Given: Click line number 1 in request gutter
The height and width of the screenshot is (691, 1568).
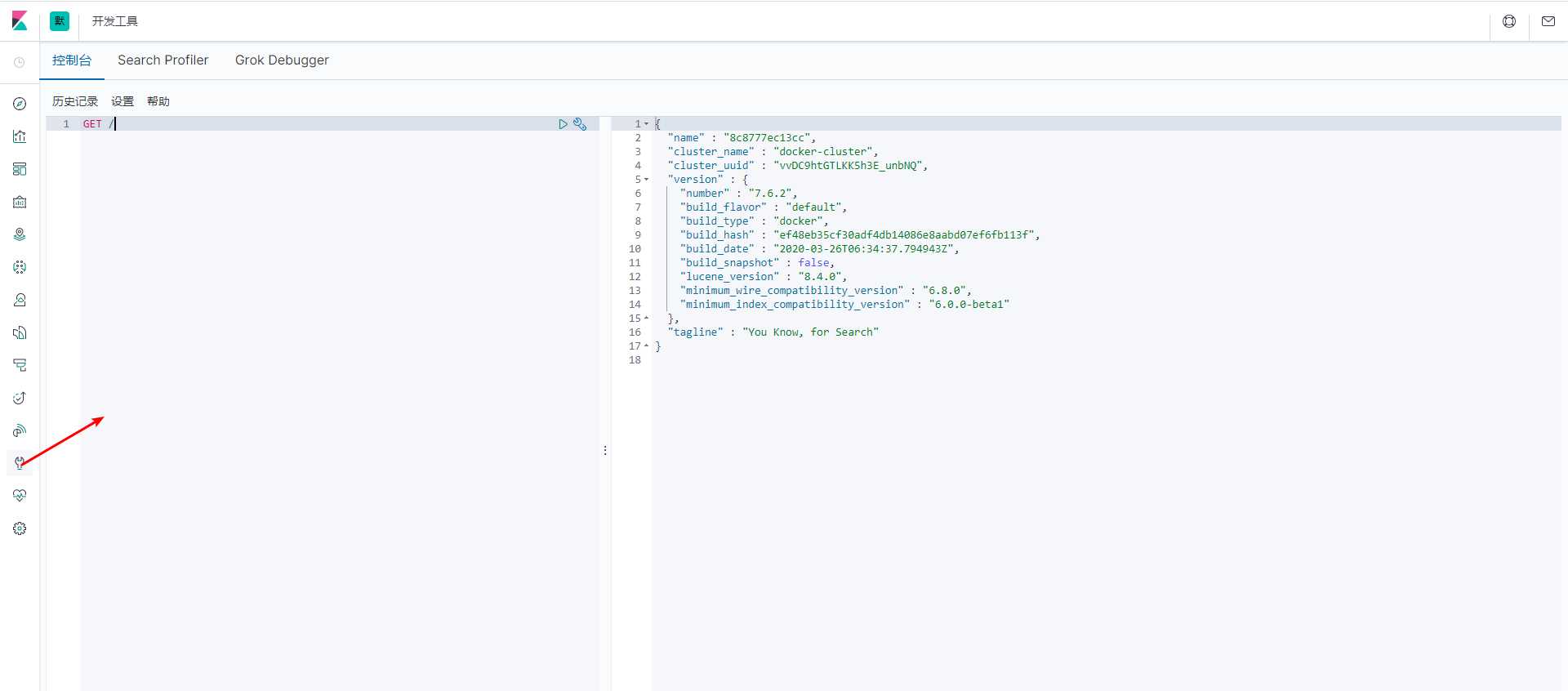Looking at the screenshot, I should click(x=66, y=124).
